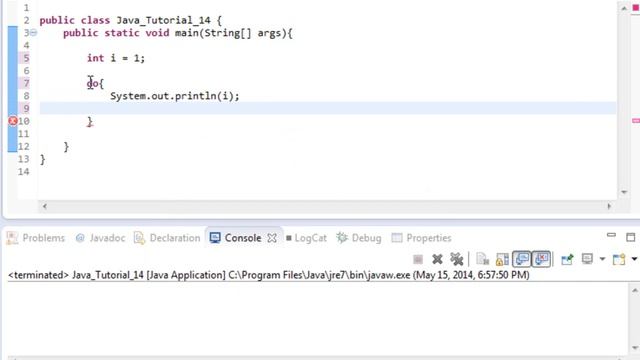Click line number 7 in the gutter
640x360 pixels.
click(26, 84)
